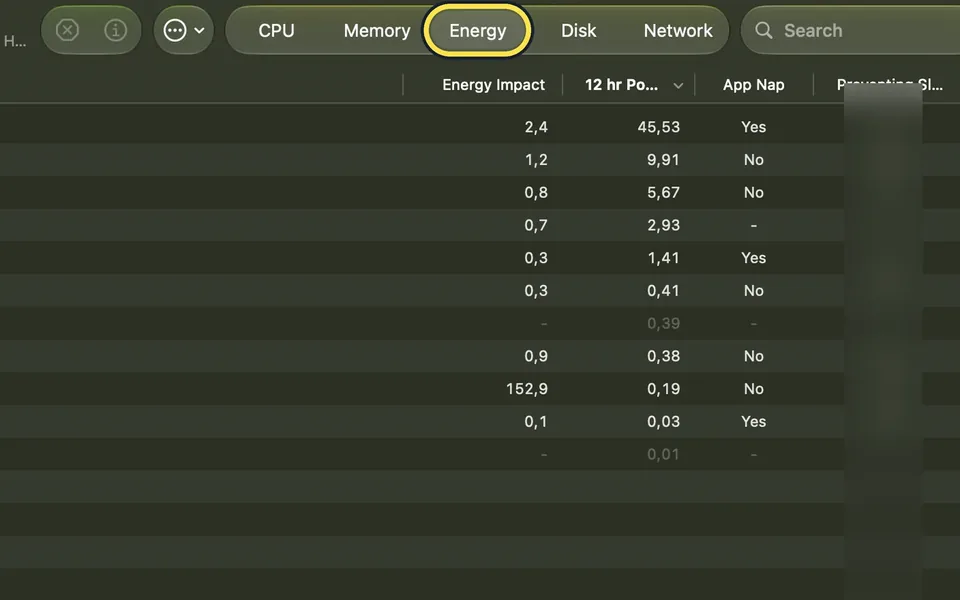Open process info with the i icon
Image resolution: width=960 pixels, height=600 pixels.
(116, 30)
